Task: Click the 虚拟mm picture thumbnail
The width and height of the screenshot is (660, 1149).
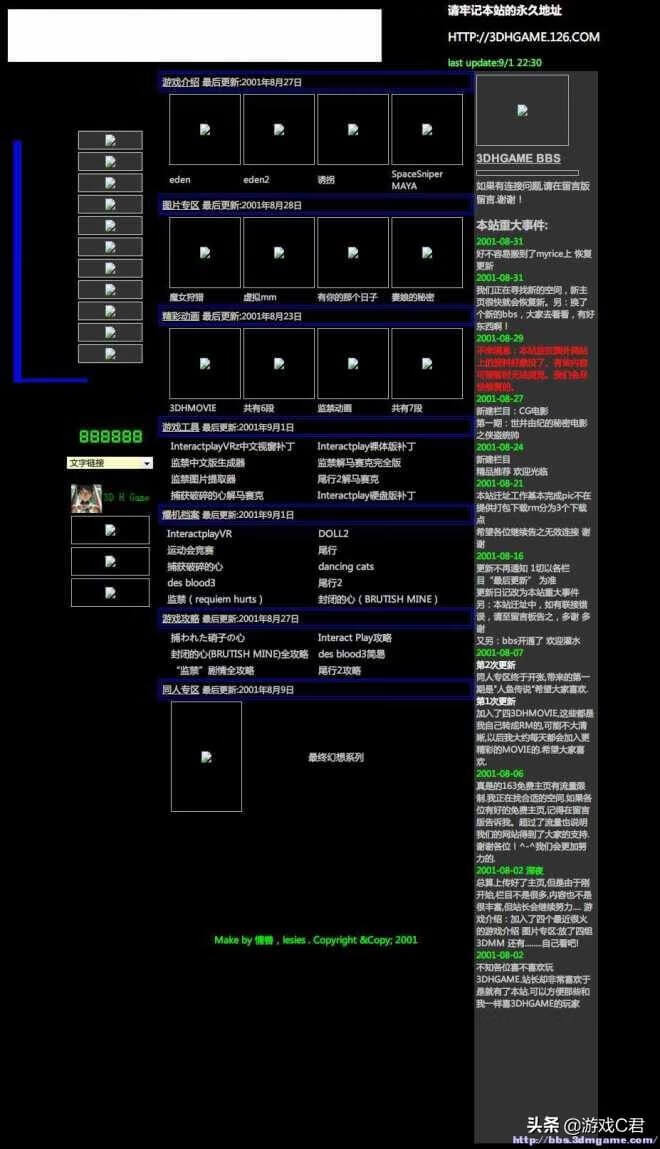Action: (279, 253)
